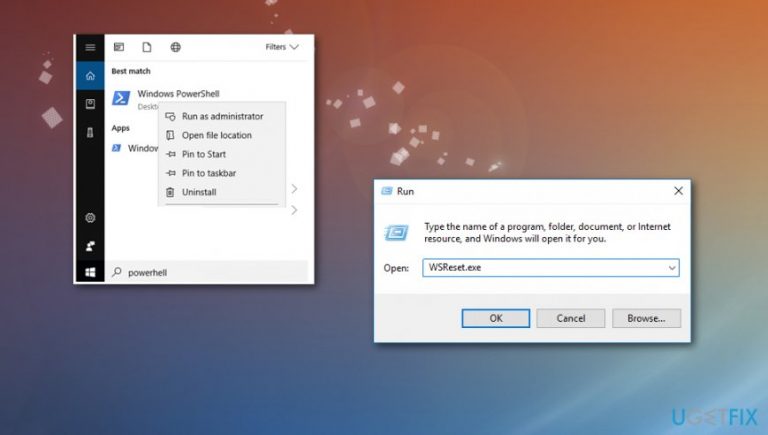The image size is (768, 435).
Task: Open the Run dialog Open field dropdown arrow
Action: tap(672, 268)
